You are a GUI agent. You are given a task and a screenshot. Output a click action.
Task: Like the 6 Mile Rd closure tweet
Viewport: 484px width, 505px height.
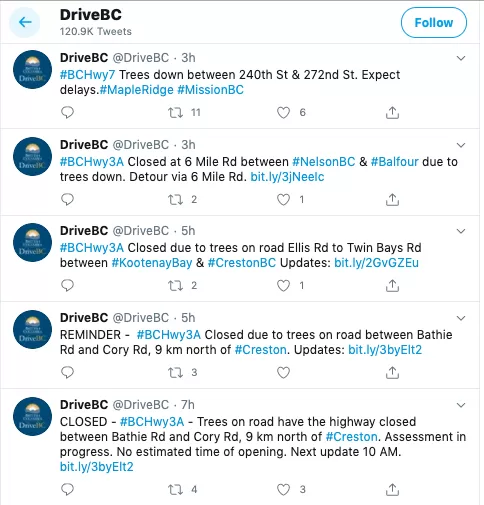[x=283, y=200]
